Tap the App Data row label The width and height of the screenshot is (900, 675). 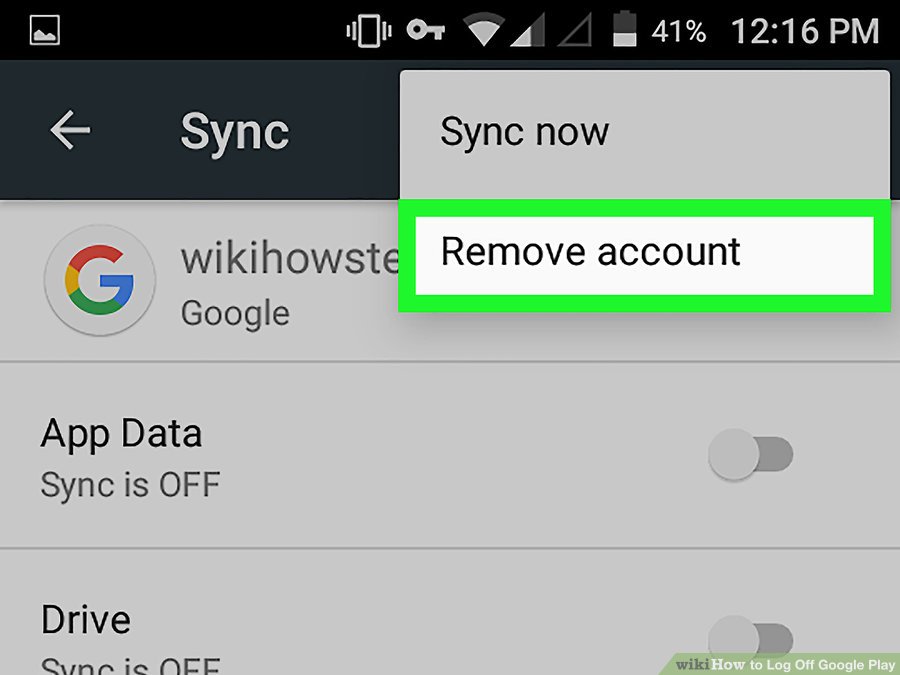(x=121, y=433)
